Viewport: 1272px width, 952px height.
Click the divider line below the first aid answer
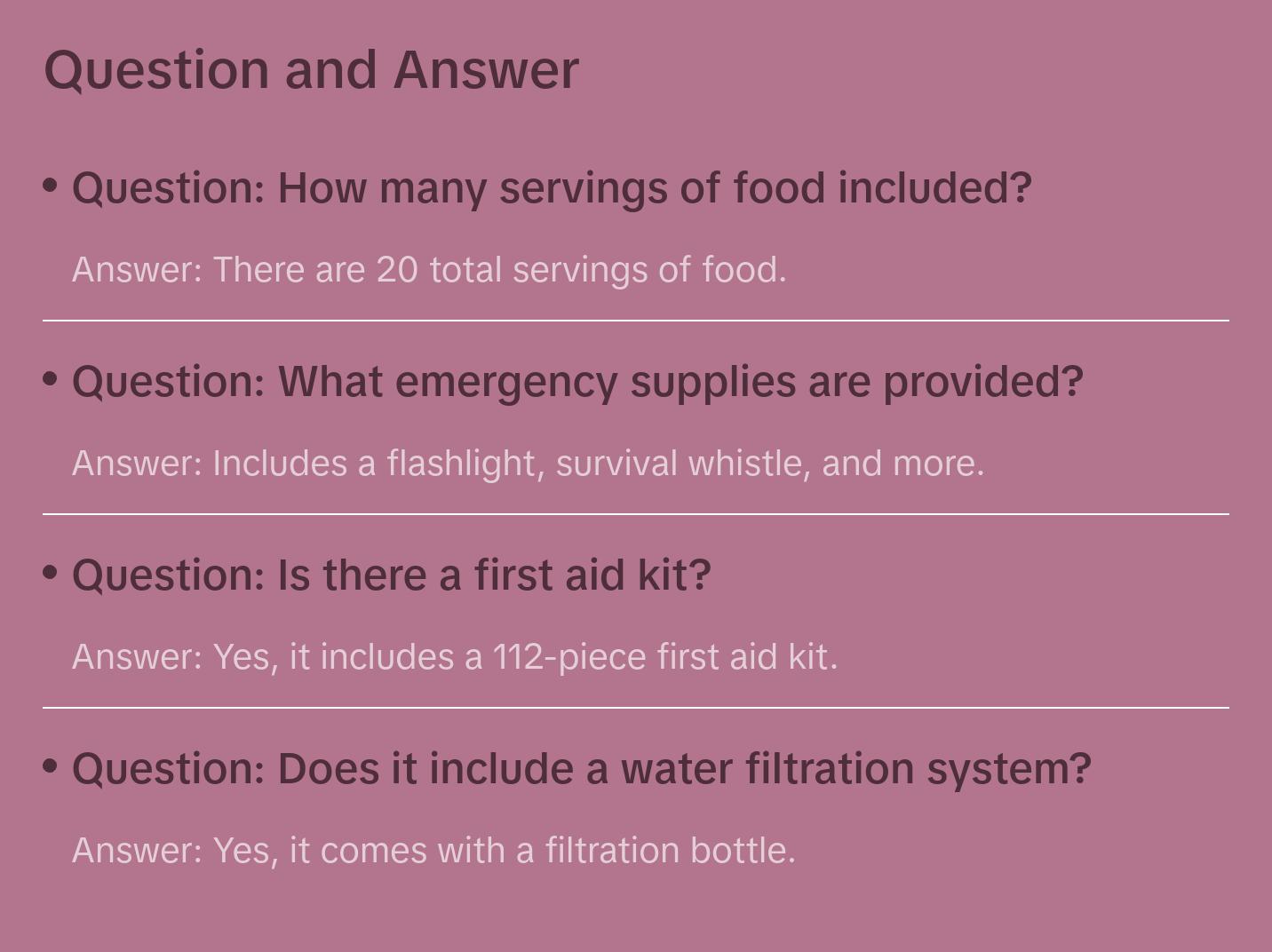(x=636, y=708)
